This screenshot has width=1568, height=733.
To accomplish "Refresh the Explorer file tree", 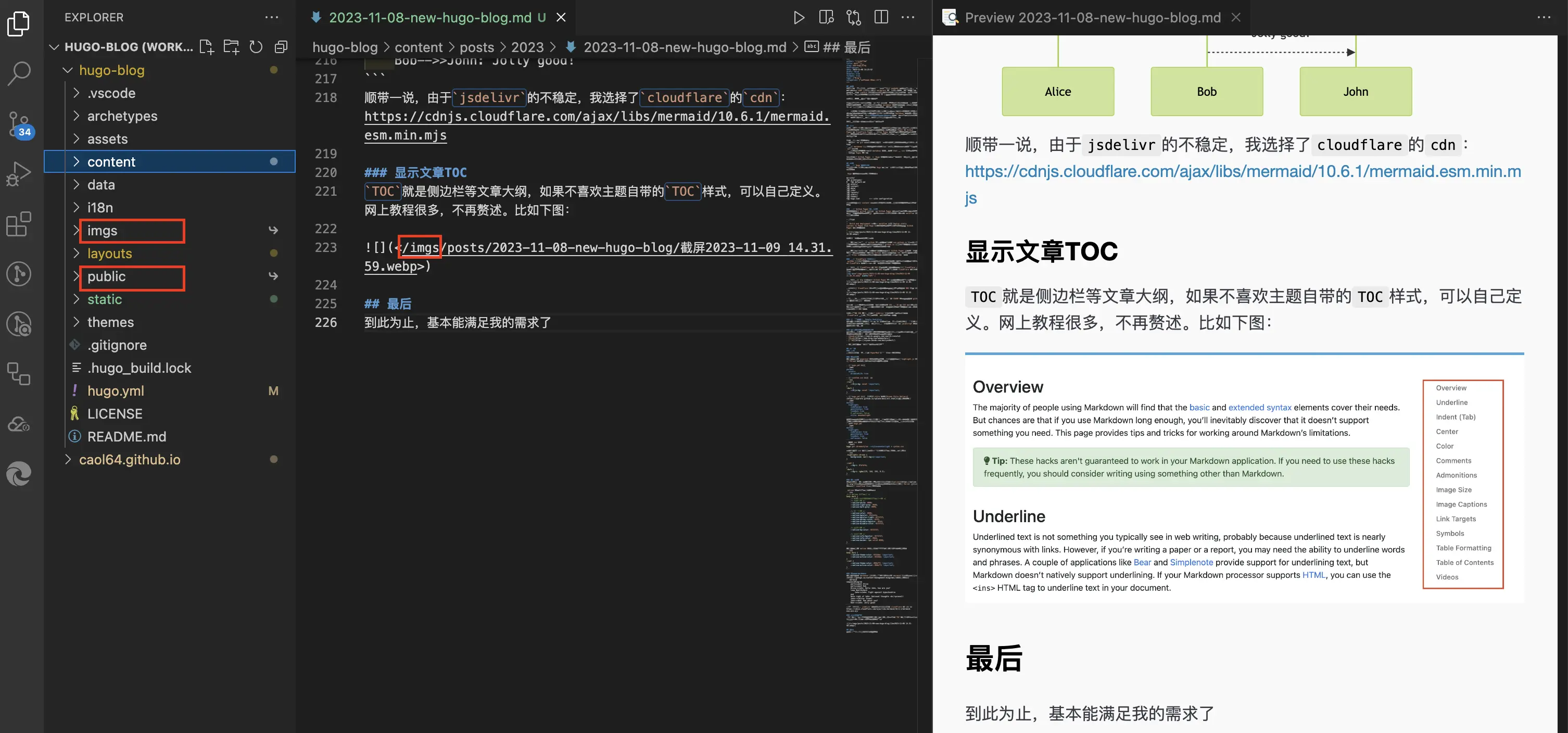I will tap(256, 47).
